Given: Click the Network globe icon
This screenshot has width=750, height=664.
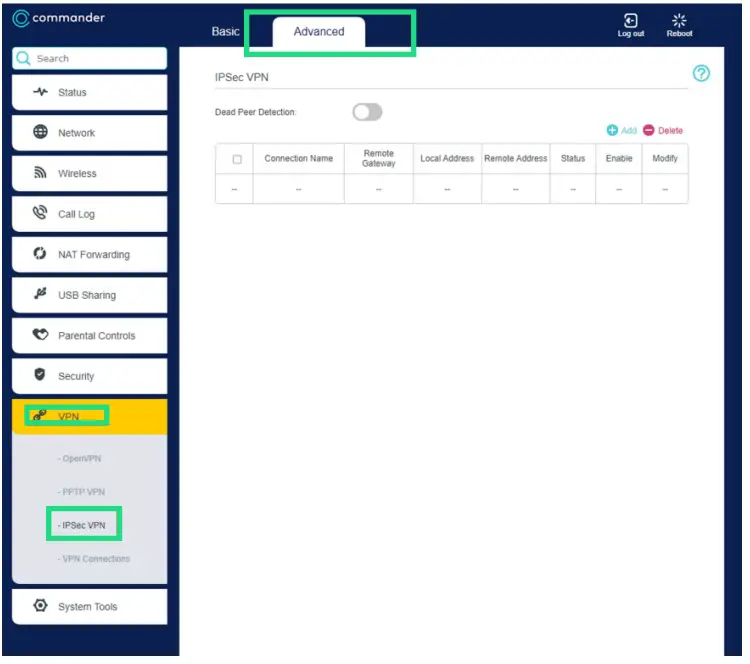Looking at the screenshot, I should pos(41,132).
